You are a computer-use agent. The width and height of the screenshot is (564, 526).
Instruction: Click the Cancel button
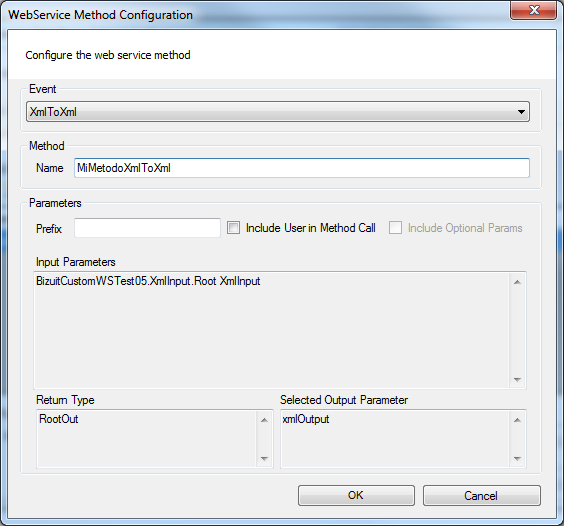[x=482, y=495]
